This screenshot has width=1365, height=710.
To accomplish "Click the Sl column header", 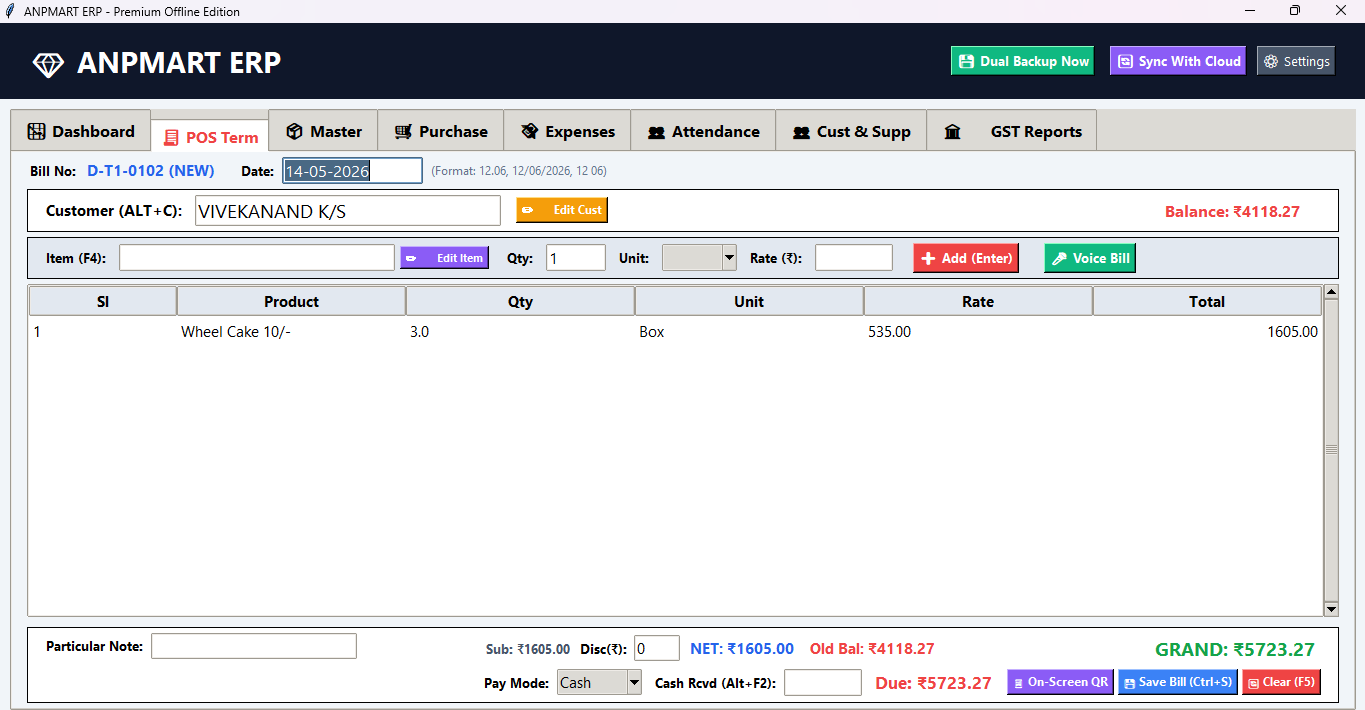I will pyautogui.click(x=103, y=301).
